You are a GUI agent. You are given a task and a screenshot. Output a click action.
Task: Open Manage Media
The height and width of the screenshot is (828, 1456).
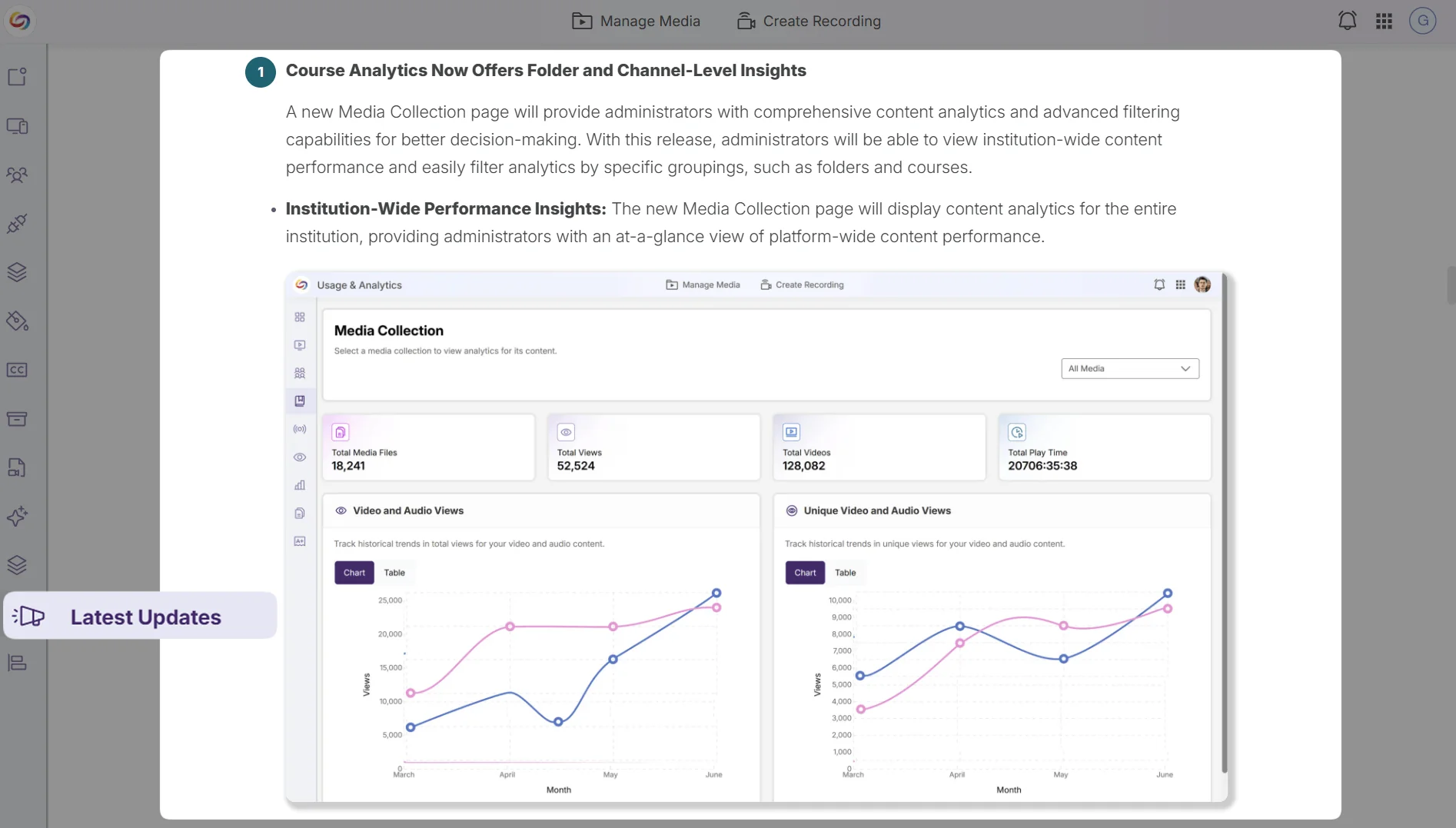tap(636, 21)
